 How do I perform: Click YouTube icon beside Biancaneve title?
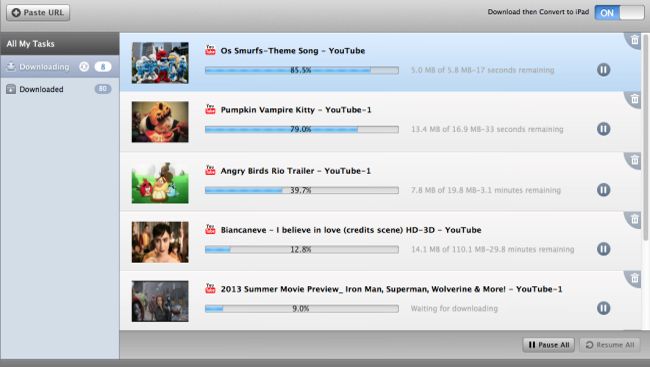click(211, 229)
